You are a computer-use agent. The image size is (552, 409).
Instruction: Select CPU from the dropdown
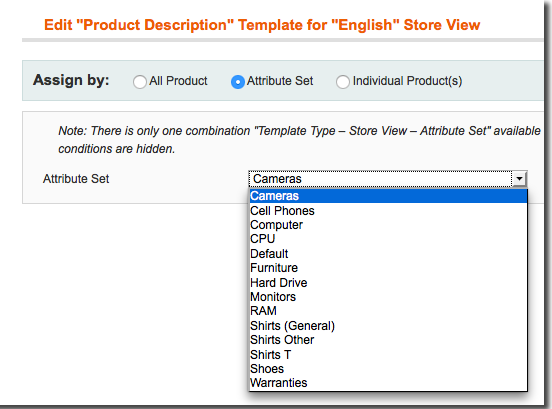click(388, 239)
